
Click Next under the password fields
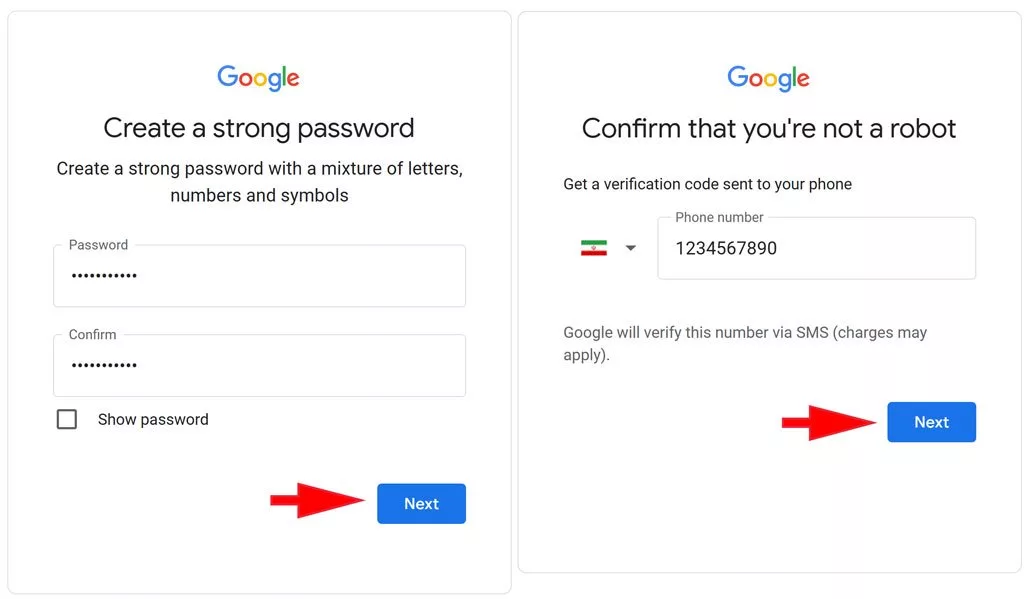(x=421, y=504)
